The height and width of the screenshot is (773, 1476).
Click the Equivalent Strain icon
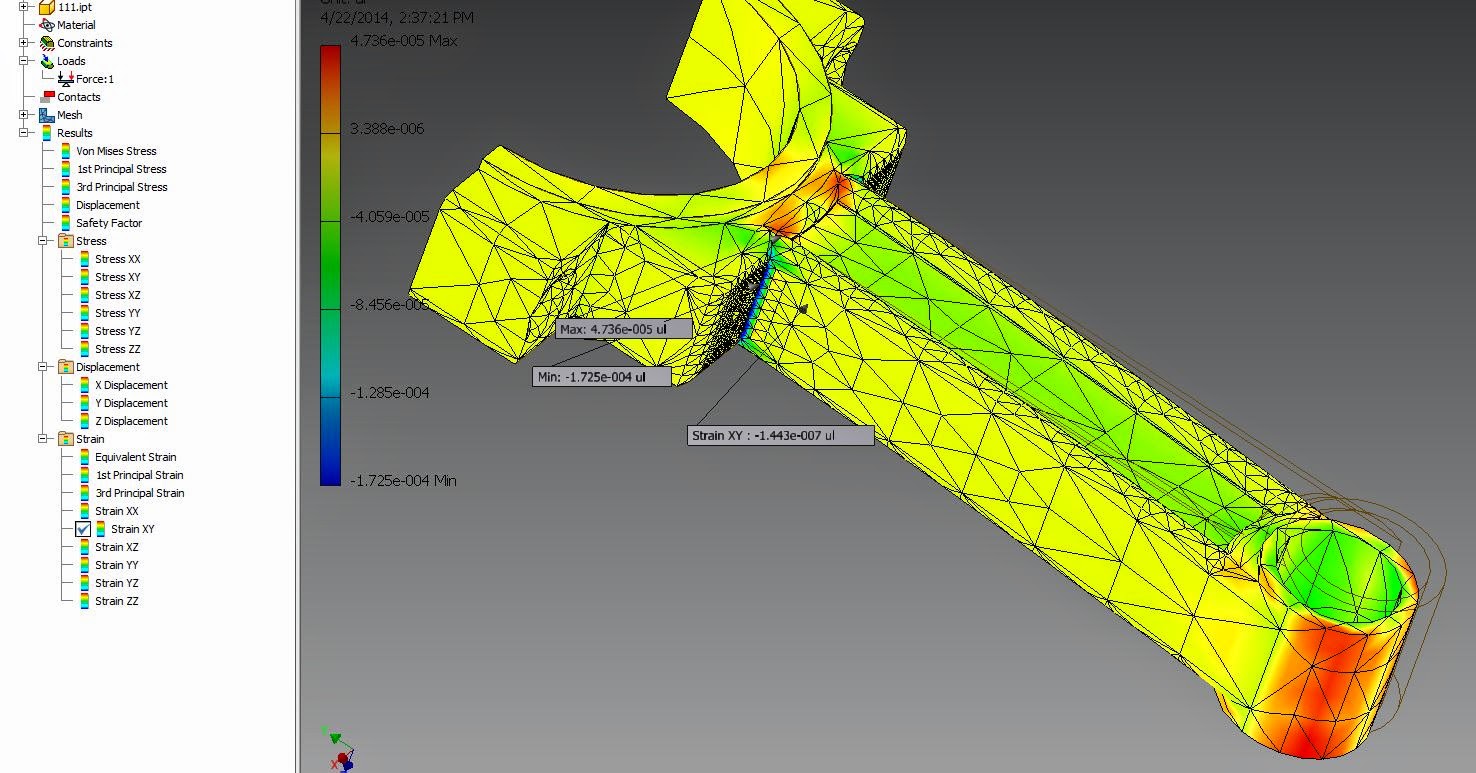point(85,457)
